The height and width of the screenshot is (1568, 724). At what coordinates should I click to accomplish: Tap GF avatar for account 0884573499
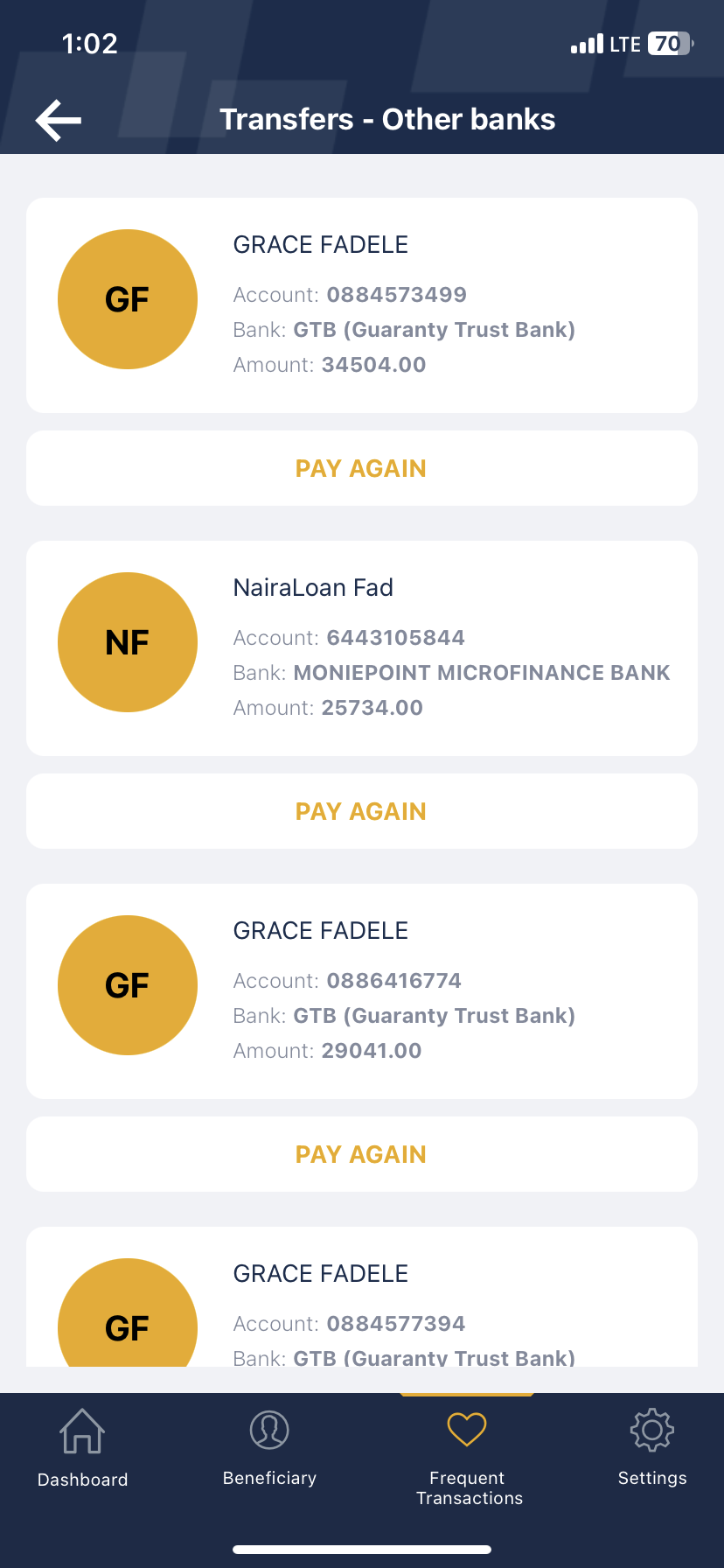point(128,299)
